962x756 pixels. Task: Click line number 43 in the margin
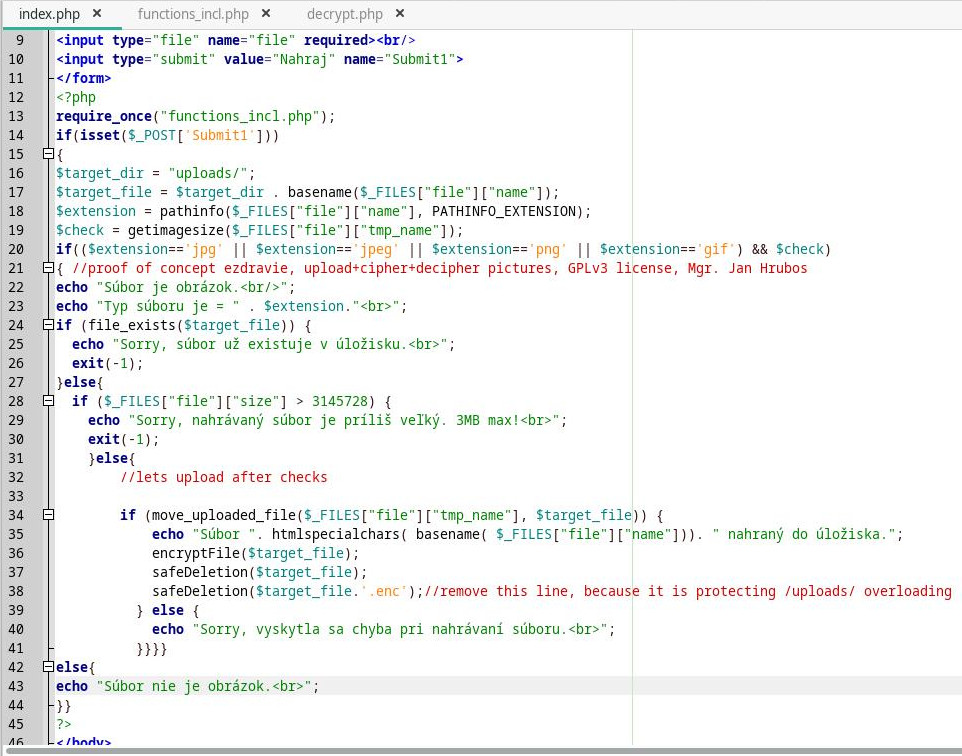(x=15, y=686)
